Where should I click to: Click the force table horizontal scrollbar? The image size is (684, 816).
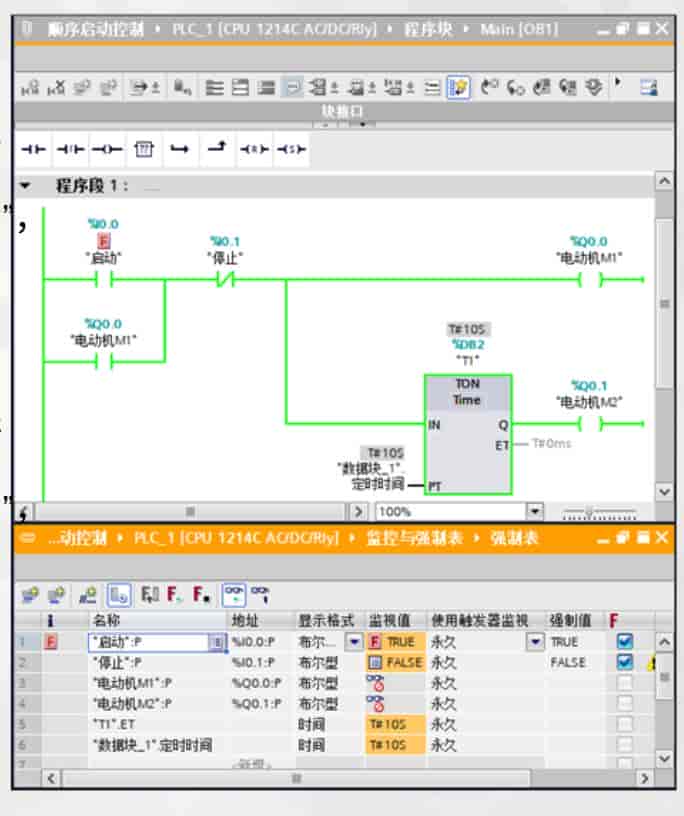[296, 779]
